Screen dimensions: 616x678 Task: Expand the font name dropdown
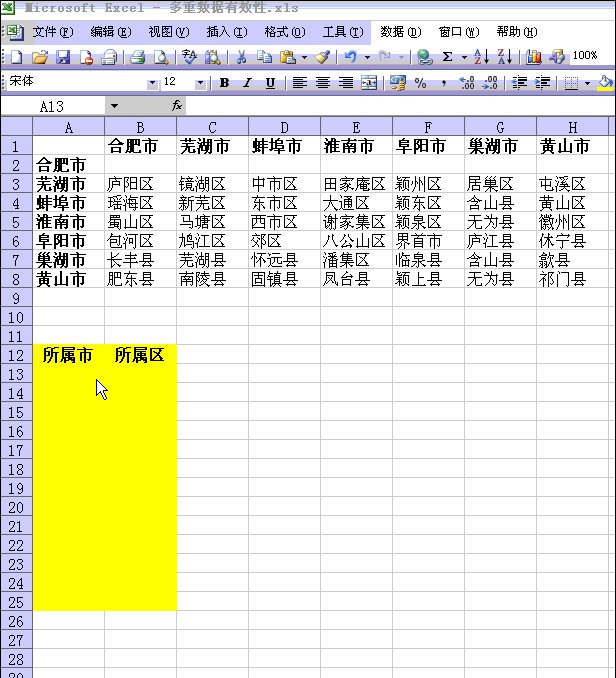[x=152, y=83]
